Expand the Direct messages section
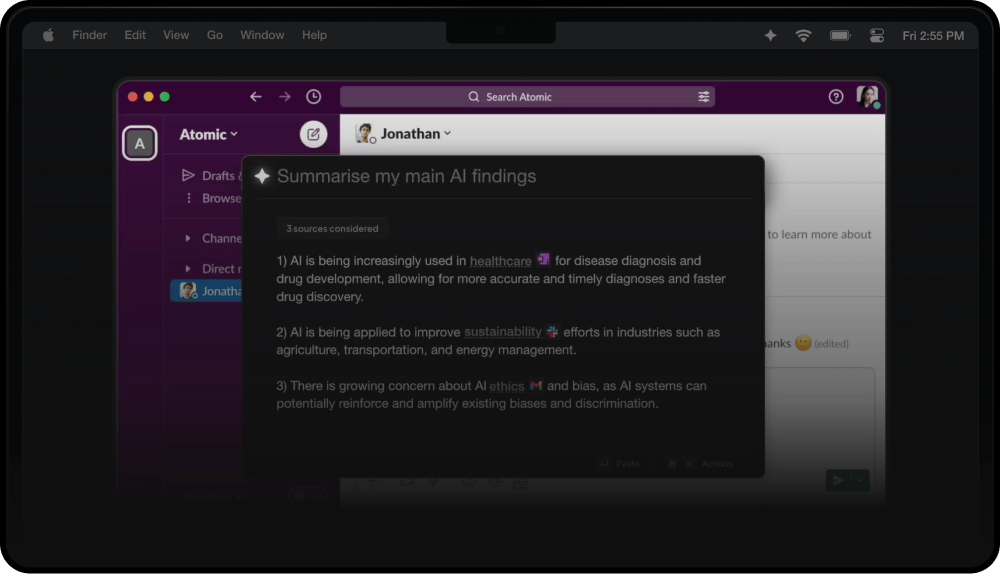The width and height of the screenshot is (1000, 574). pos(214,269)
